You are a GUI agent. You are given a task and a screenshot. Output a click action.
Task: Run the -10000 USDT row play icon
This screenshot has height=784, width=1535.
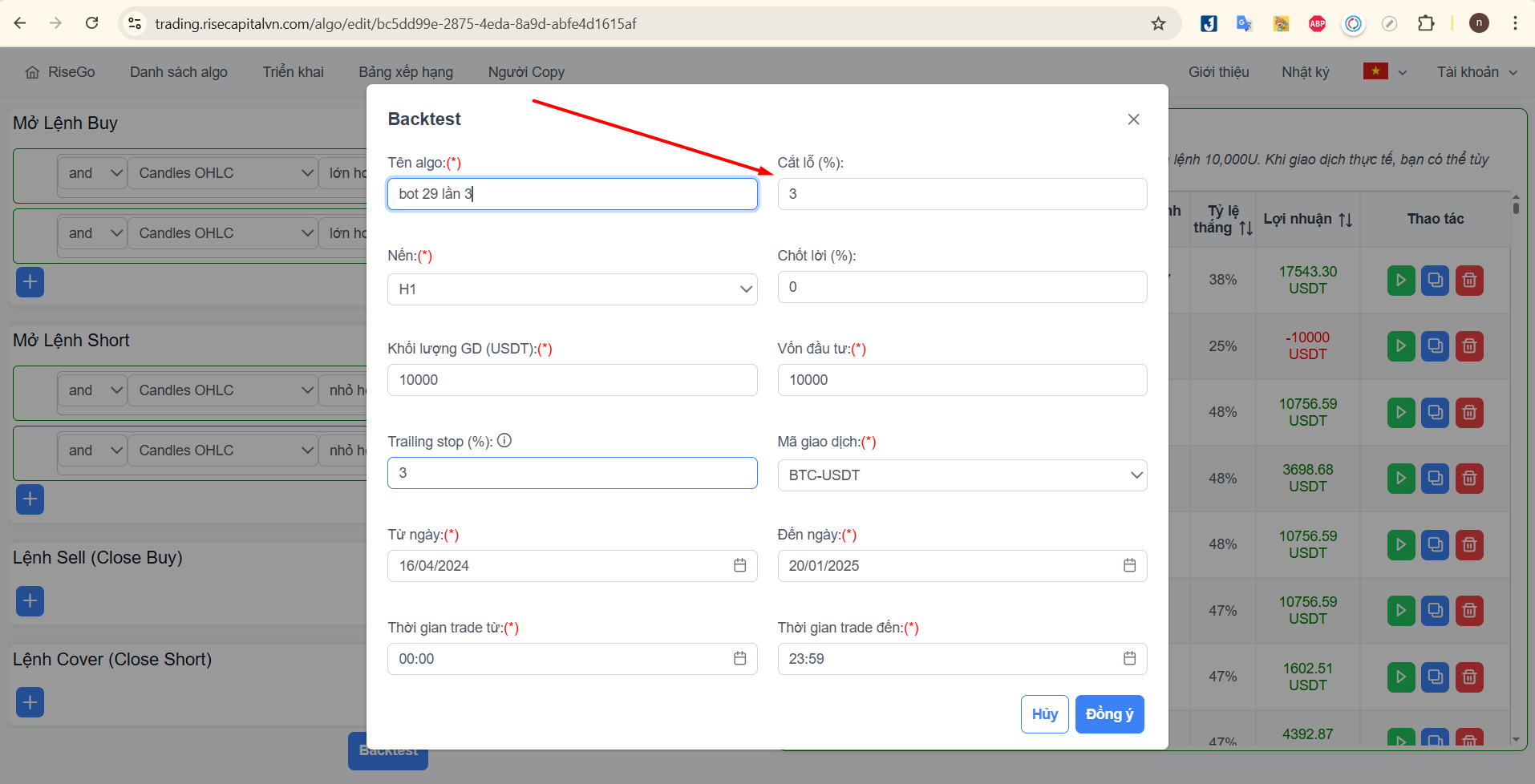coord(1401,346)
